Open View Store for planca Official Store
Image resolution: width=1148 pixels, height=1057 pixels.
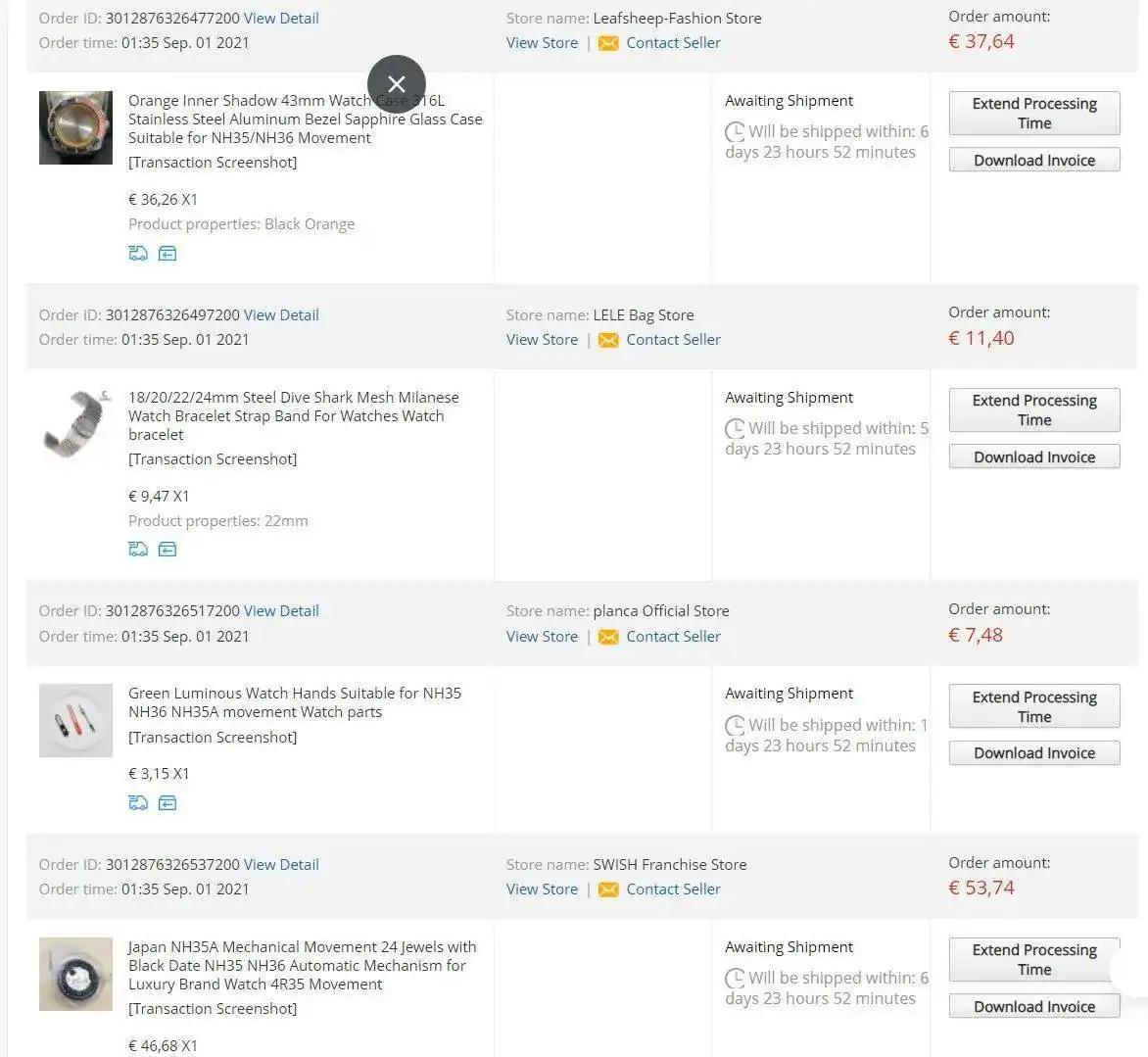[x=542, y=636]
